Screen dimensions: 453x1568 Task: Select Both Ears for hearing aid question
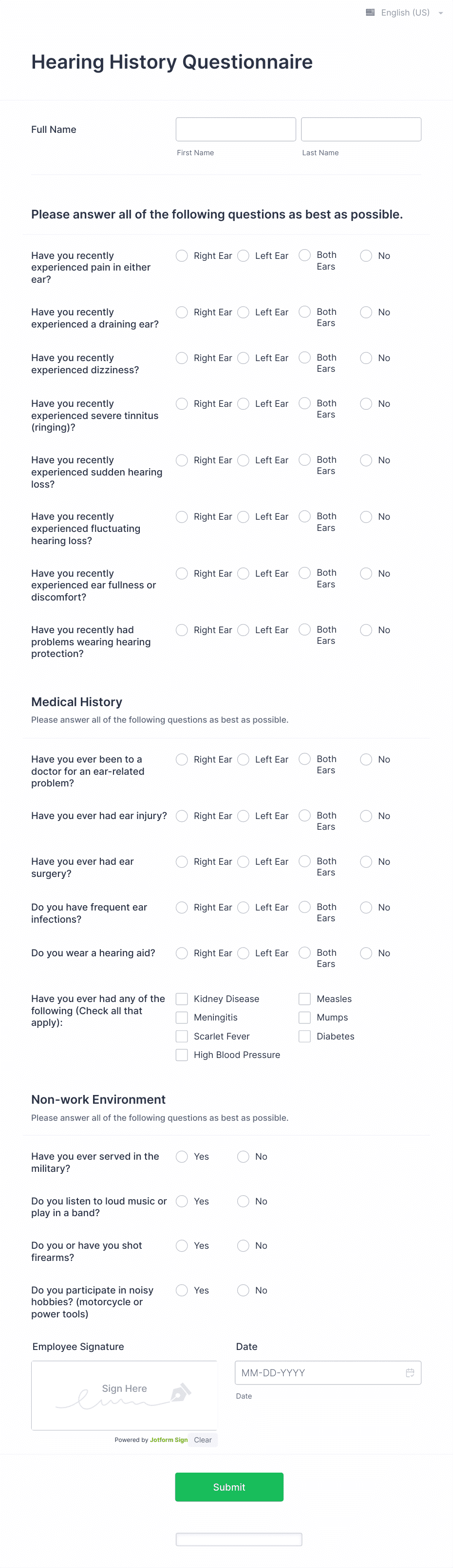click(x=304, y=953)
